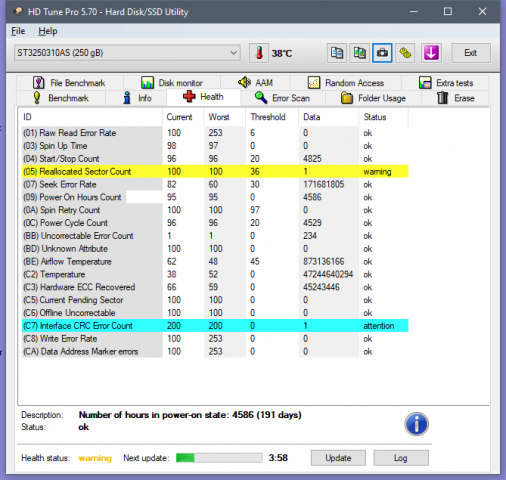The width and height of the screenshot is (506, 480).
Task: Select the Interface CRC Error Count row
Action: [215, 326]
